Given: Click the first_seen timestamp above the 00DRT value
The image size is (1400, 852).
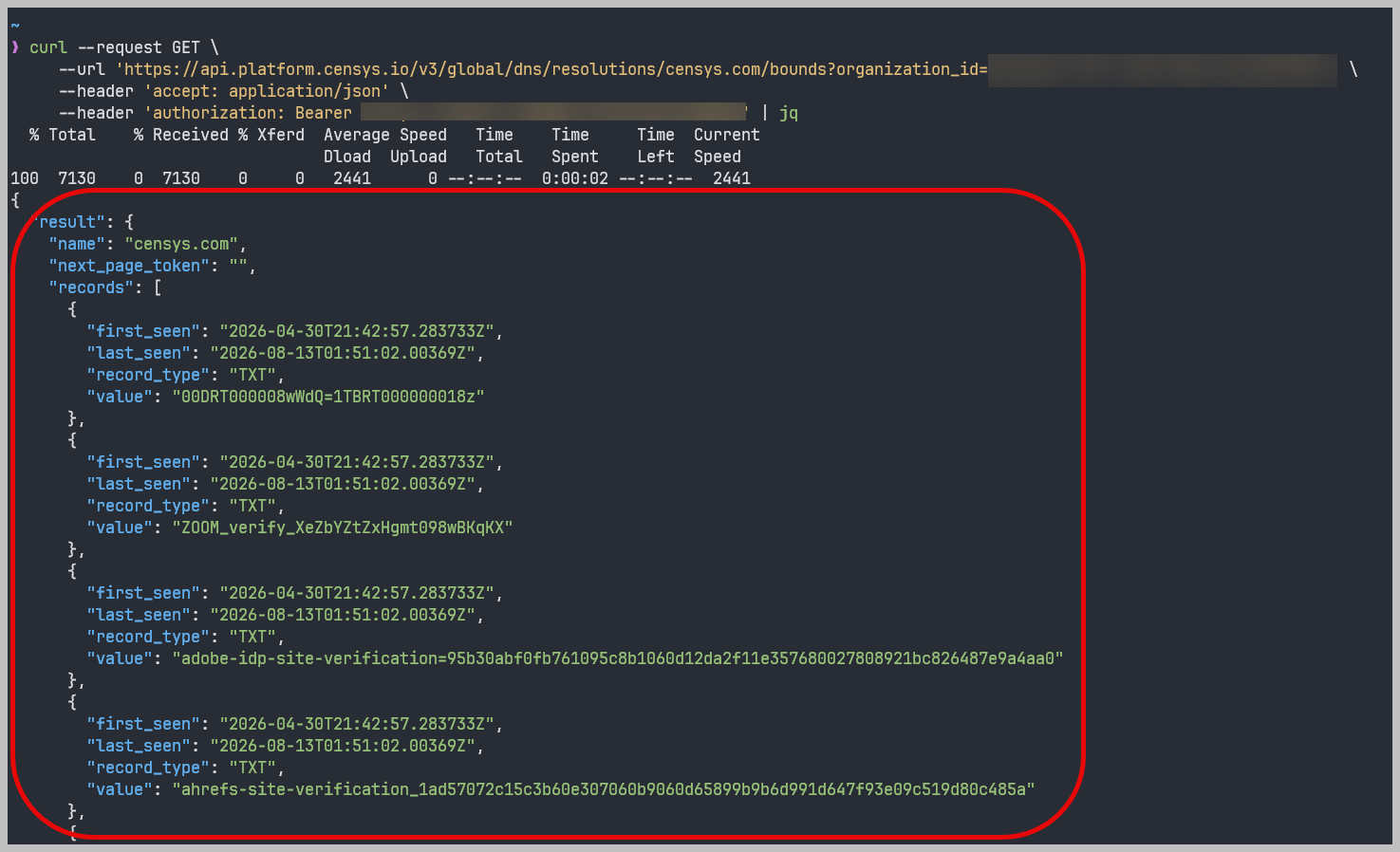Looking at the screenshot, I should [x=357, y=331].
